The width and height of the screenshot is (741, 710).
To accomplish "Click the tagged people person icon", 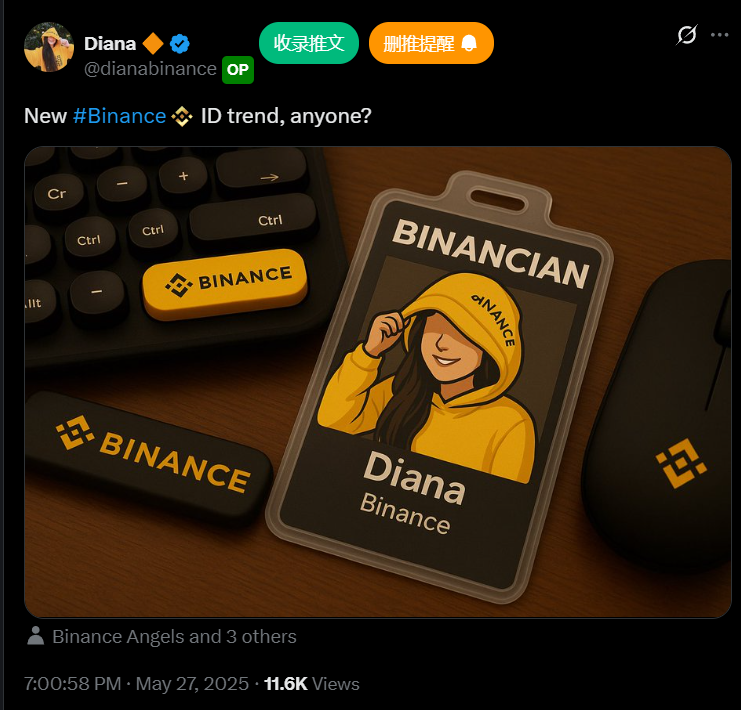I will [35, 636].
